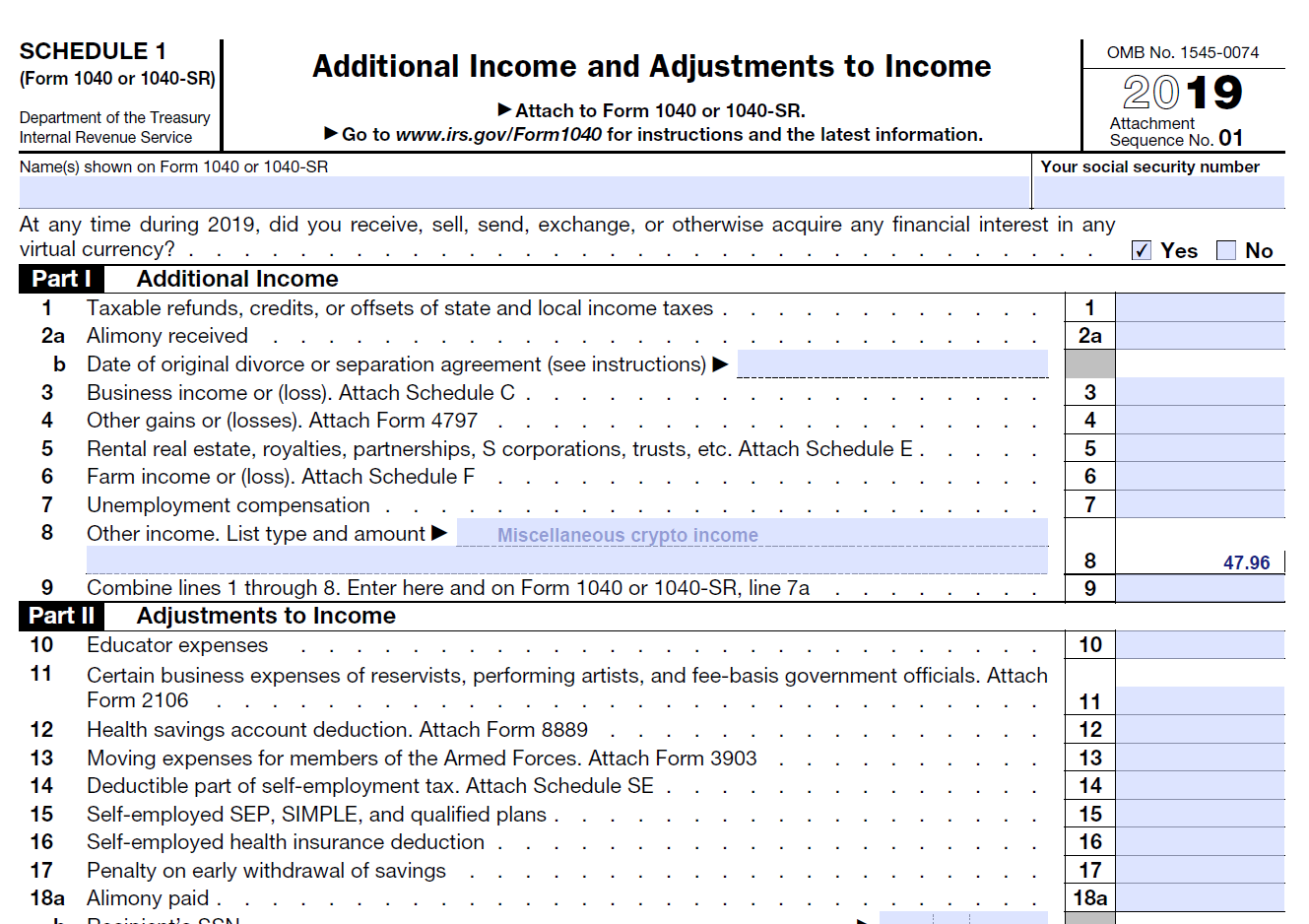
Task: Select line 10 educator expenses amount field
Action: point(1200,644)
